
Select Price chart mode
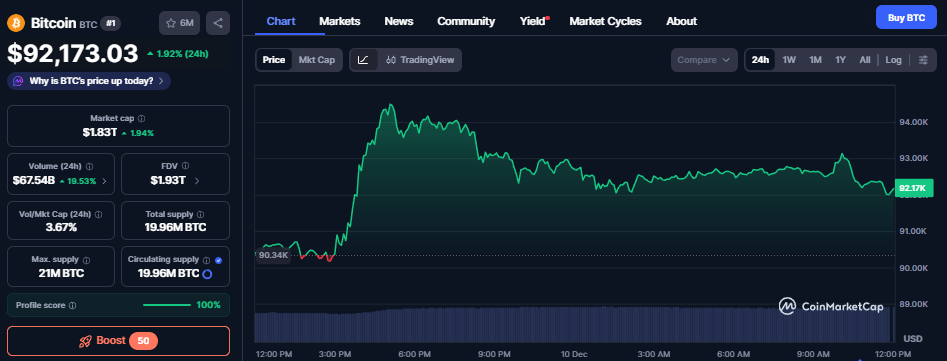[274, 60]
